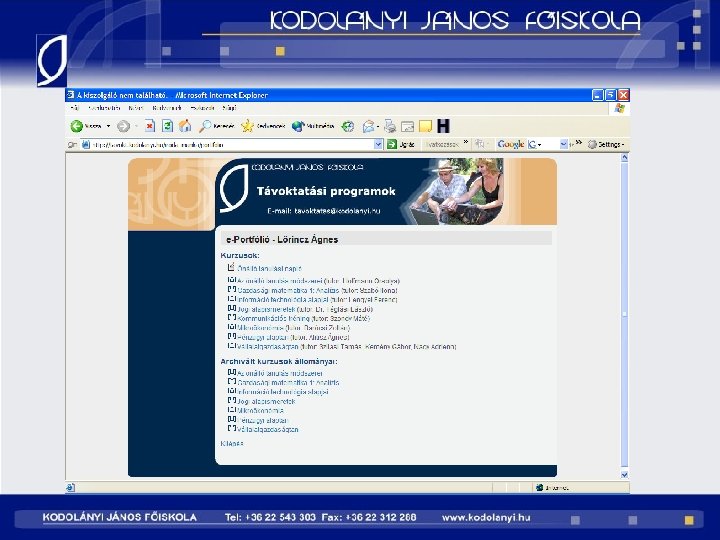Open archived Információtechnológia alapjai files link
Viewport: 720px width, 540px height.
coord(283,392)
